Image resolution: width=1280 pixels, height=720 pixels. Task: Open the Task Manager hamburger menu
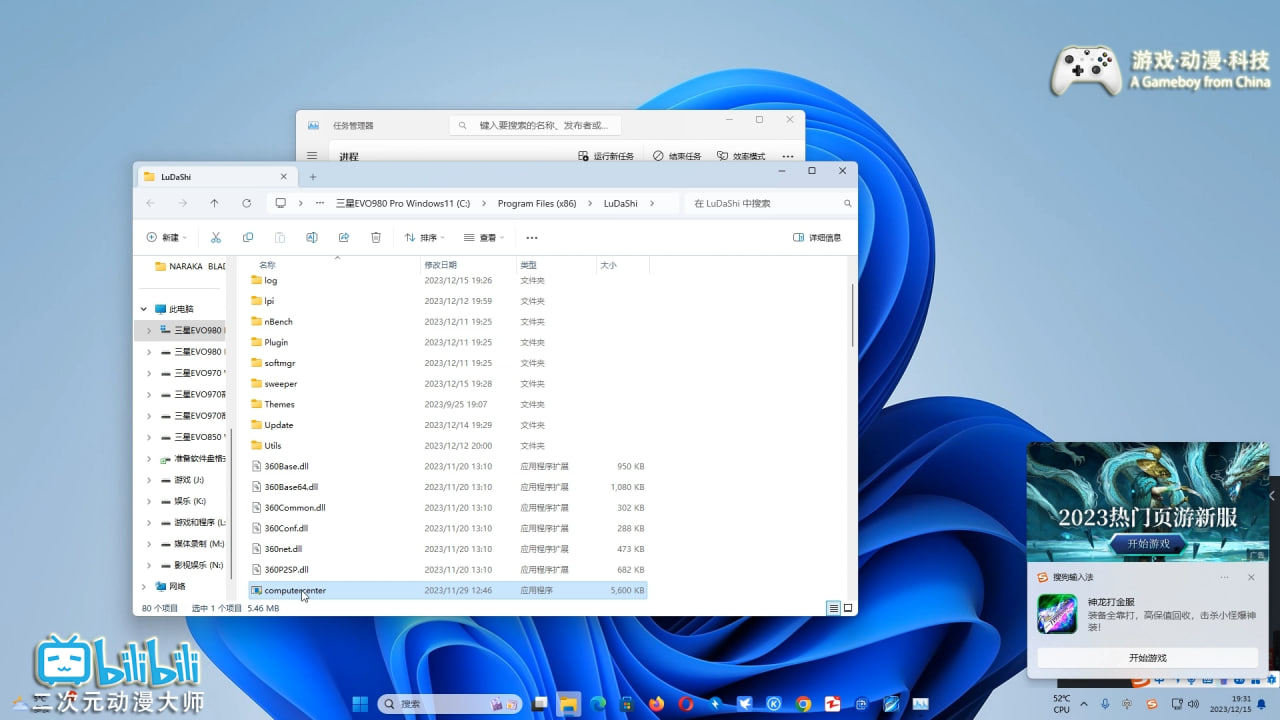click(x=312, y=156)
